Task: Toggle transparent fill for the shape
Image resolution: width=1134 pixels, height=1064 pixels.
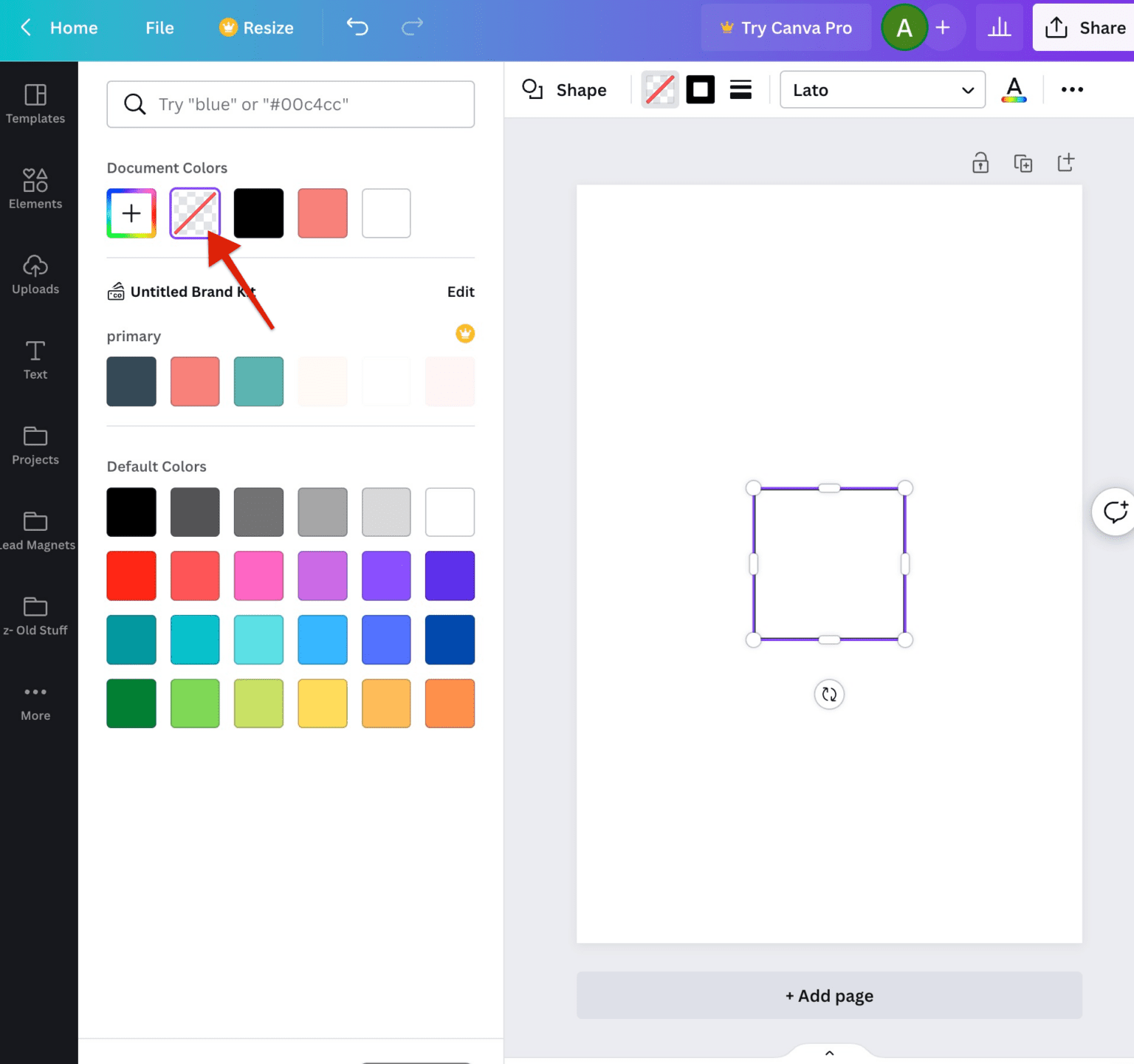Action: [x=659, y=89]
